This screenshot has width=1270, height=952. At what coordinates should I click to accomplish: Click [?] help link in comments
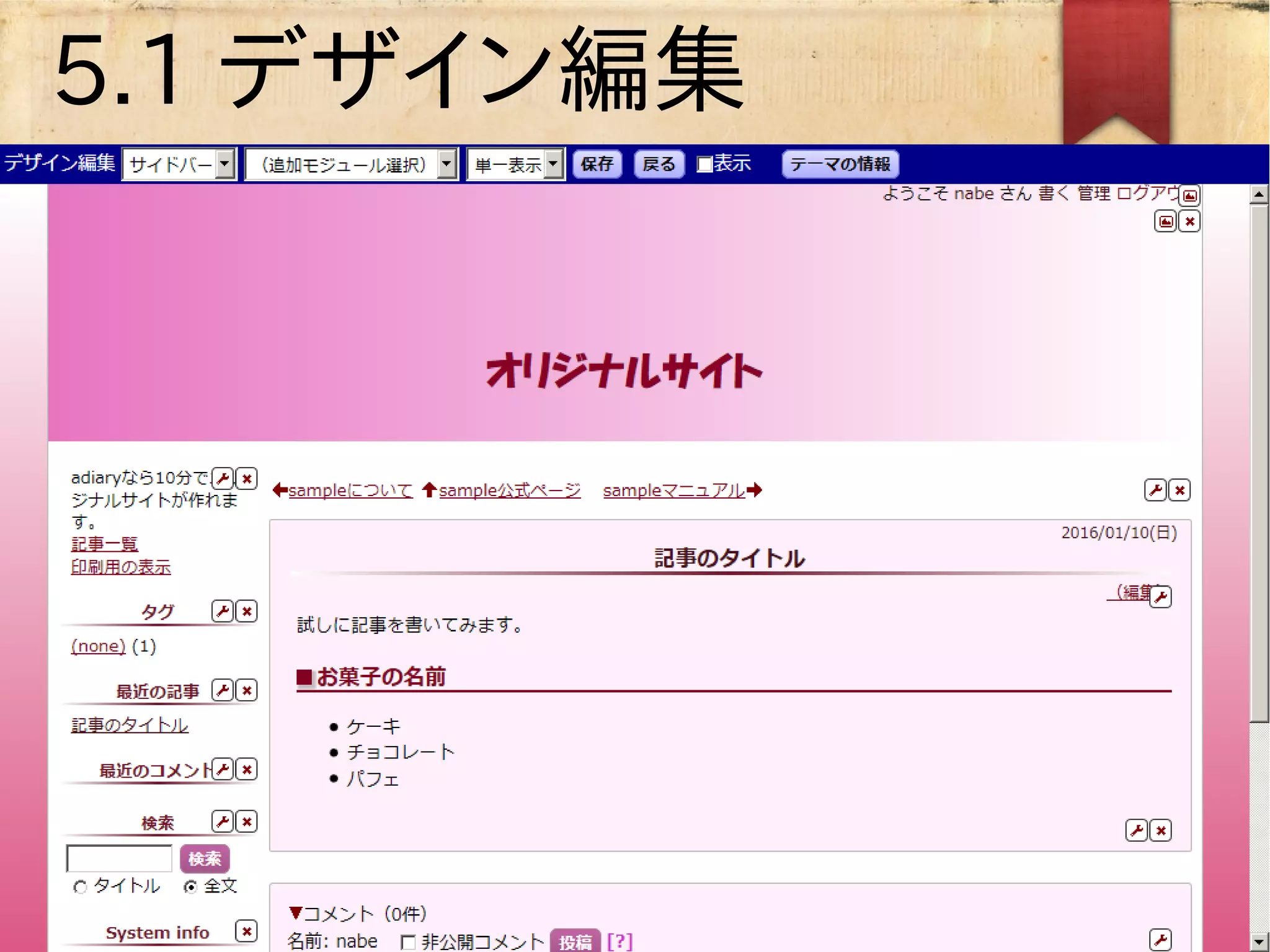[x=620, y=941]
